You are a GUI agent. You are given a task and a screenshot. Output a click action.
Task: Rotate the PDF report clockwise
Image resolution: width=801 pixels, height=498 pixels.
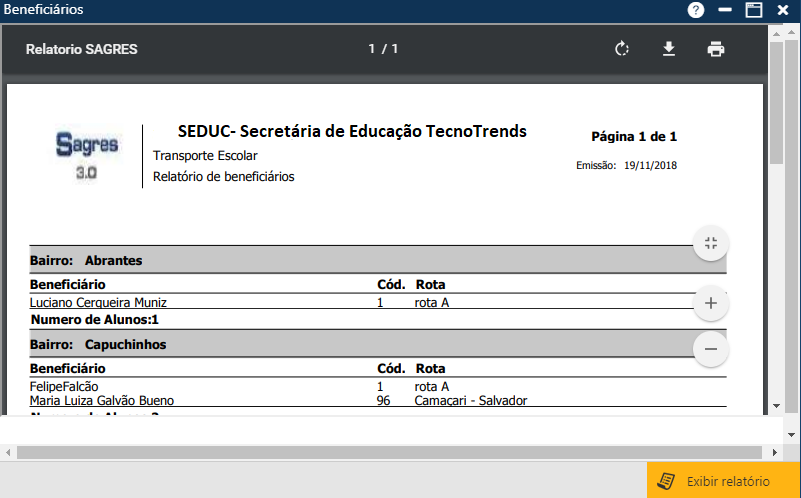click(x=622, y=49)
